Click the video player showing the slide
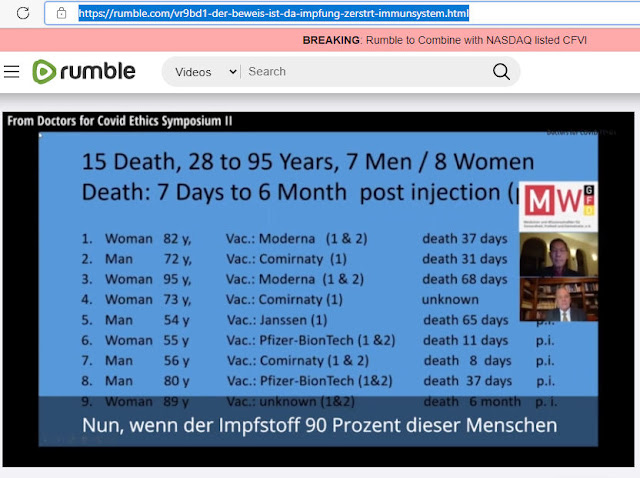This screenshot has width=640, height=478. pyautogui.click(x=318, y=289)
